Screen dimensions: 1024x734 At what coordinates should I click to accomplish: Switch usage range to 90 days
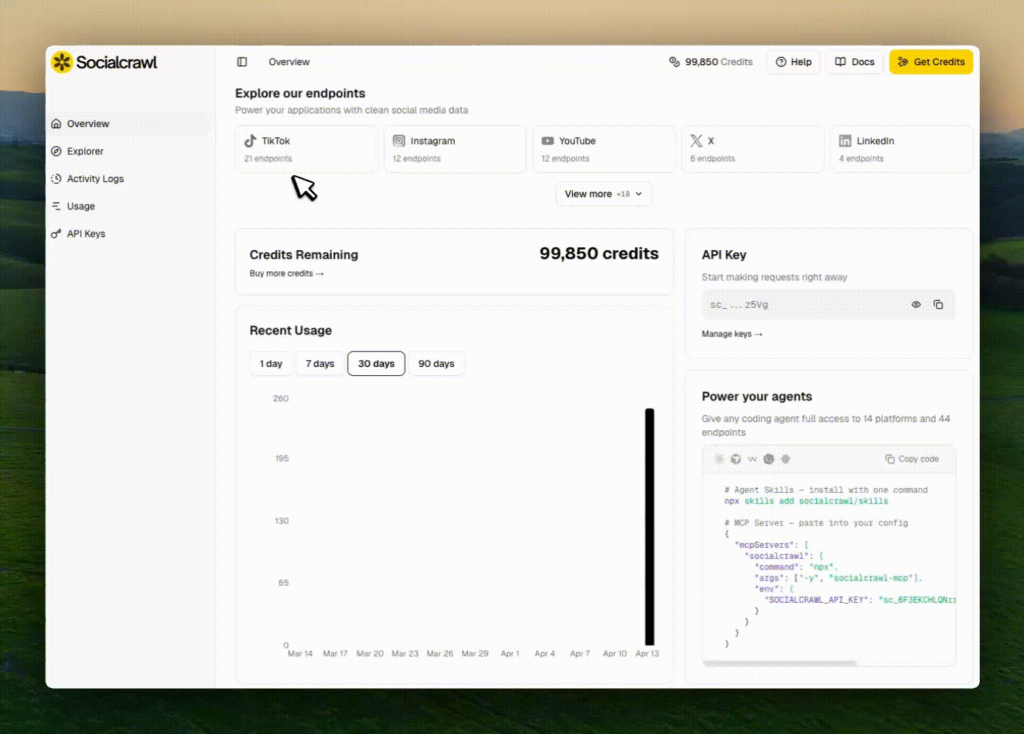(x=436, y=364)
